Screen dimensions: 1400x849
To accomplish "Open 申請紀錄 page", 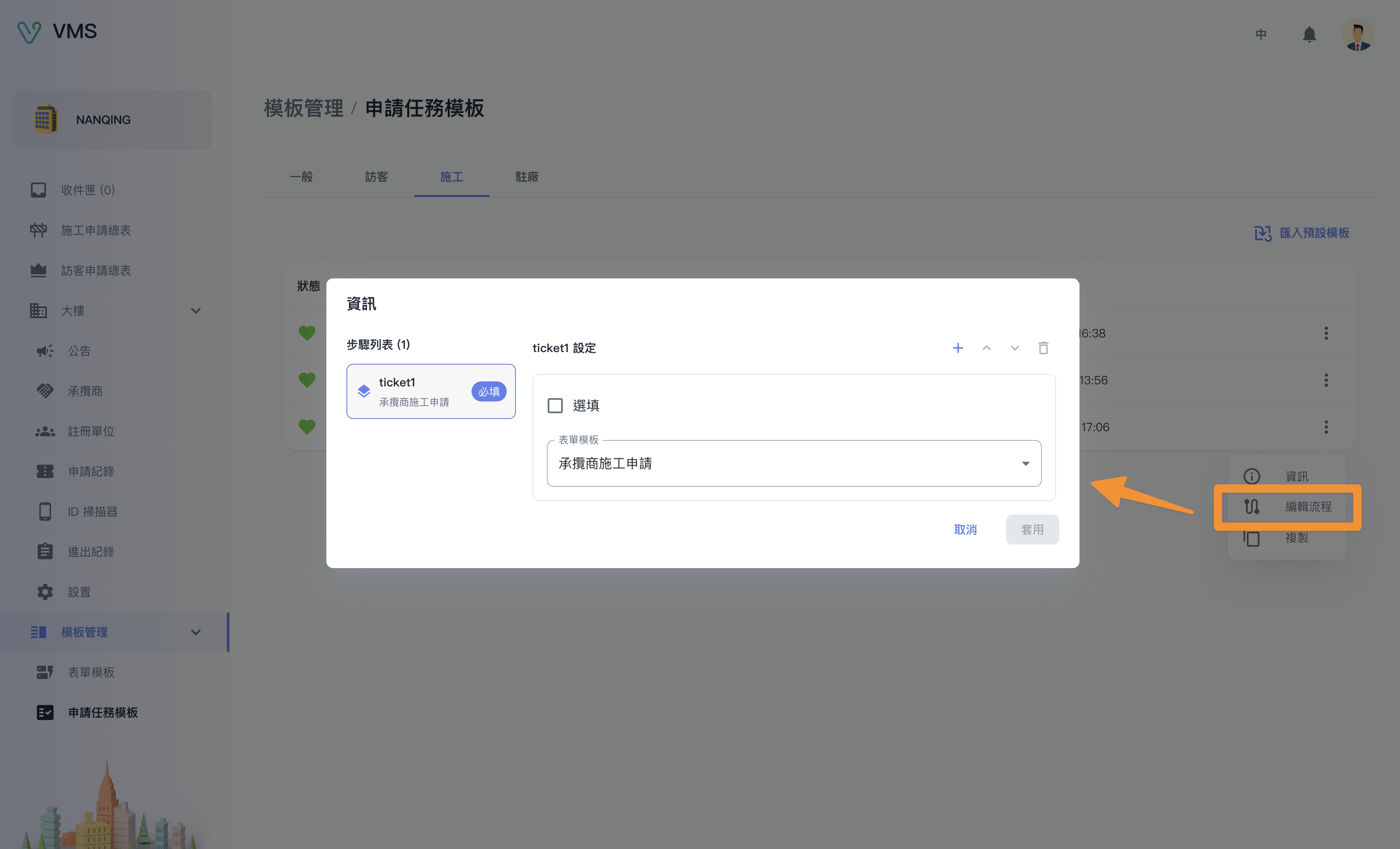I will pos(114,471).
